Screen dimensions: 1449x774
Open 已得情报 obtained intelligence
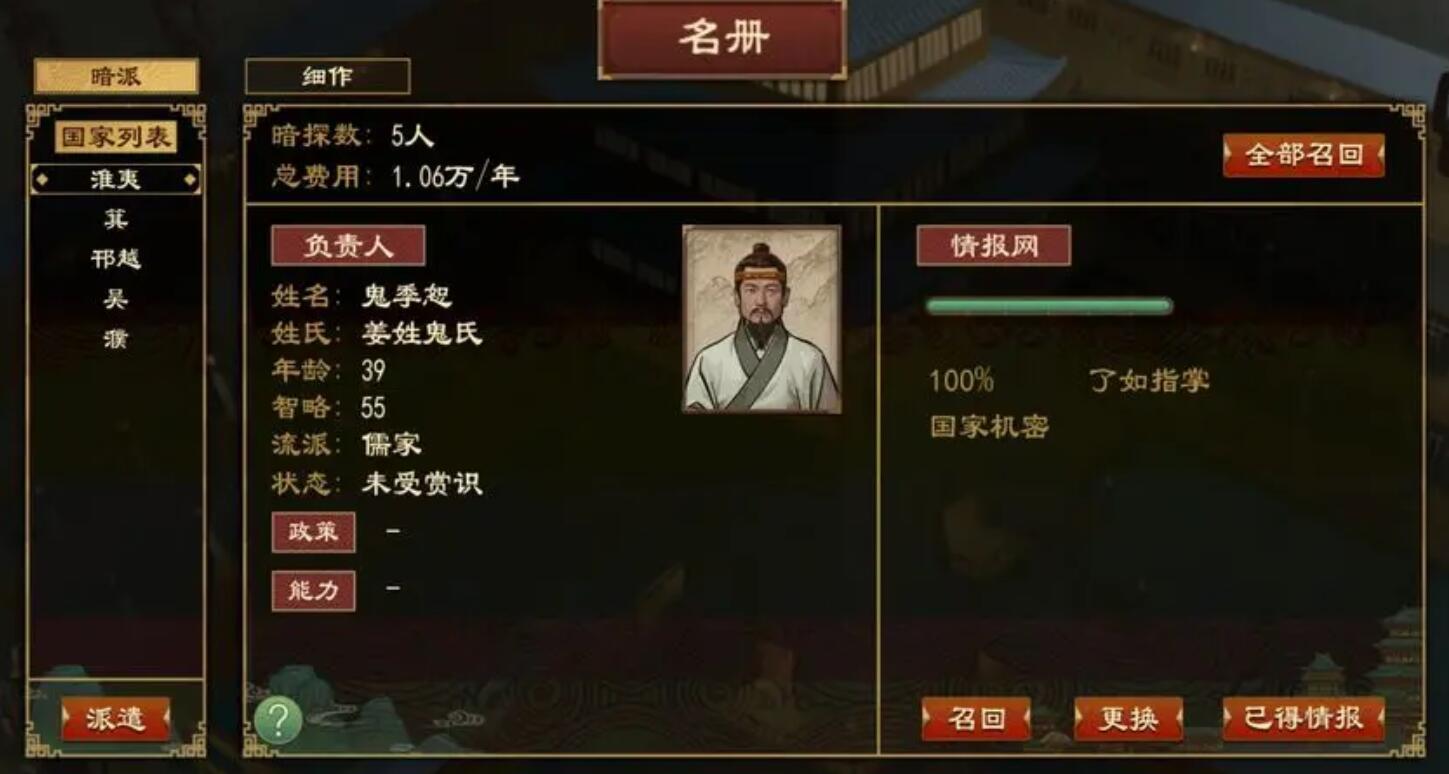1304,719
